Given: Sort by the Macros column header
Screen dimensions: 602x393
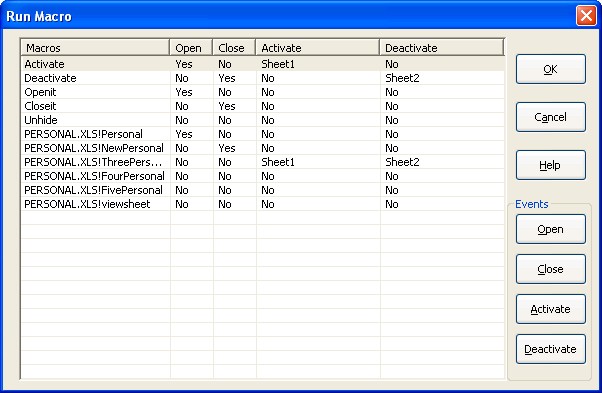Looking at the screenshot, I should click(95, 48).
